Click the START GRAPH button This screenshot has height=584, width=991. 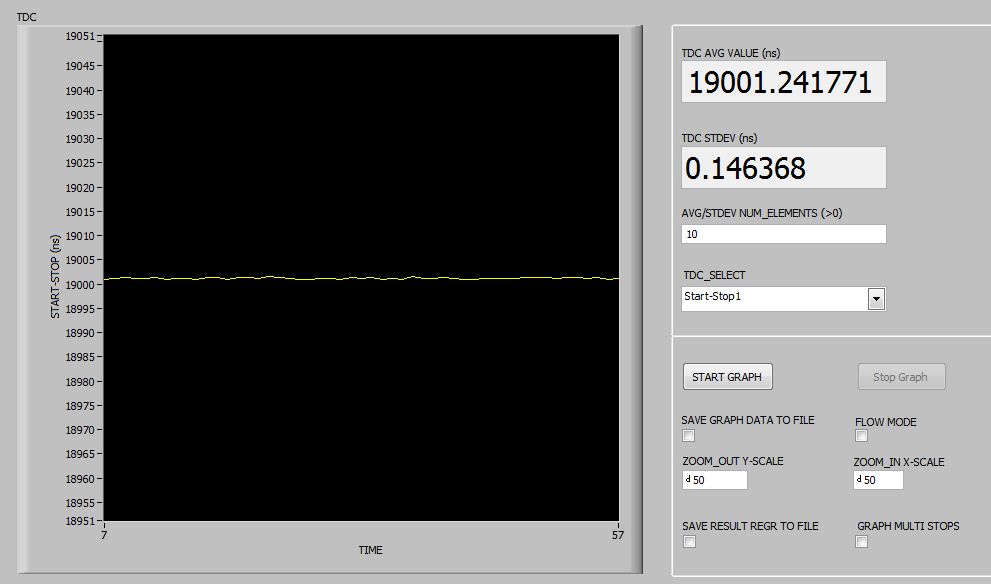(x=727, y=377)
